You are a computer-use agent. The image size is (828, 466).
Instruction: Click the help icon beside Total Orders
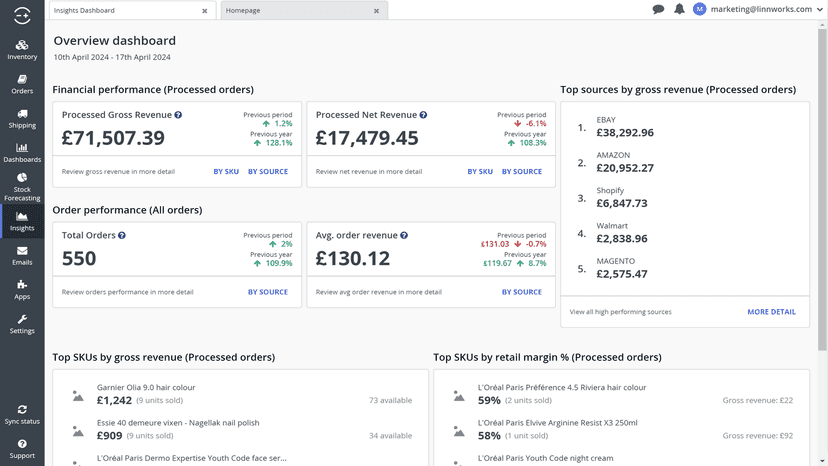(122, 236)
